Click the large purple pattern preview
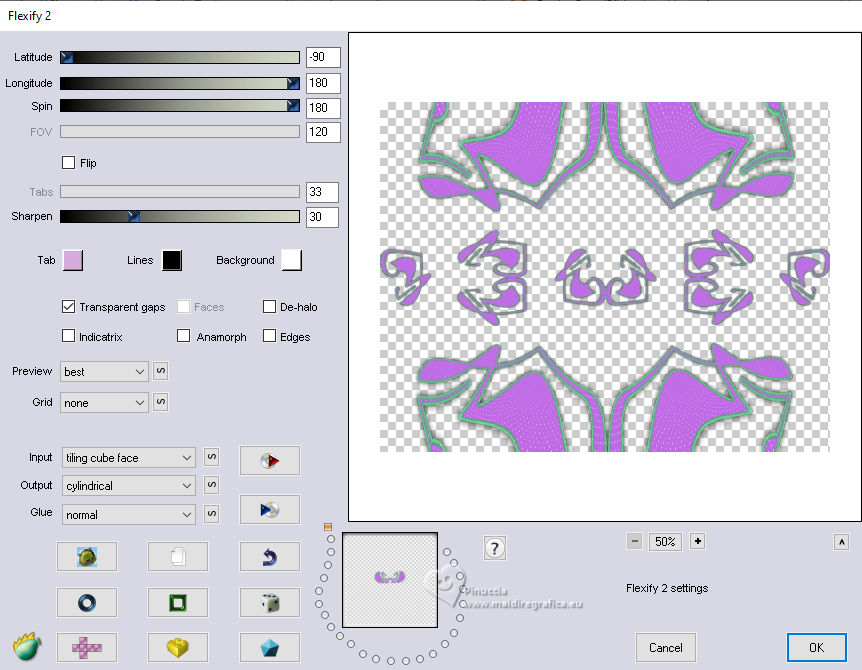This screenshot has width=862, height=670. pos(605,277)
